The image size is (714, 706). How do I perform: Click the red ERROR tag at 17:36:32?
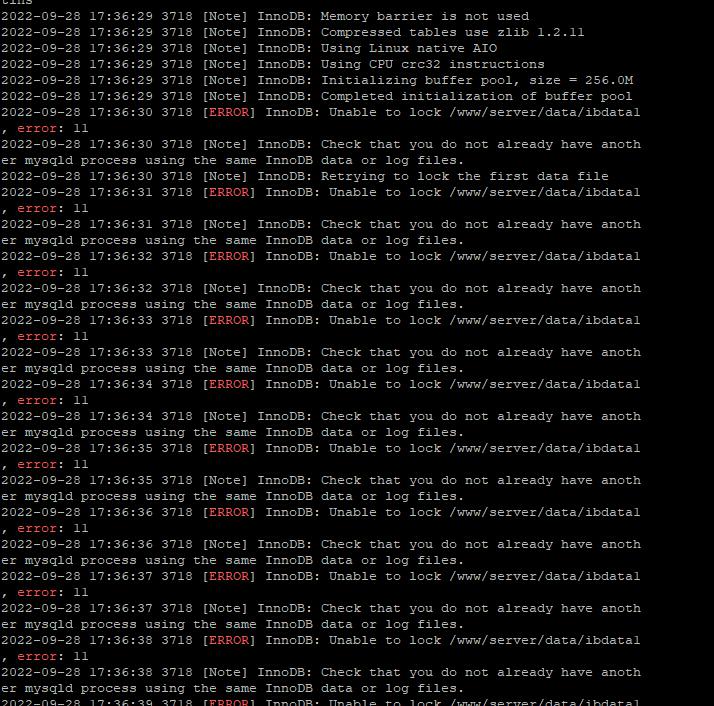pos(229,256)
